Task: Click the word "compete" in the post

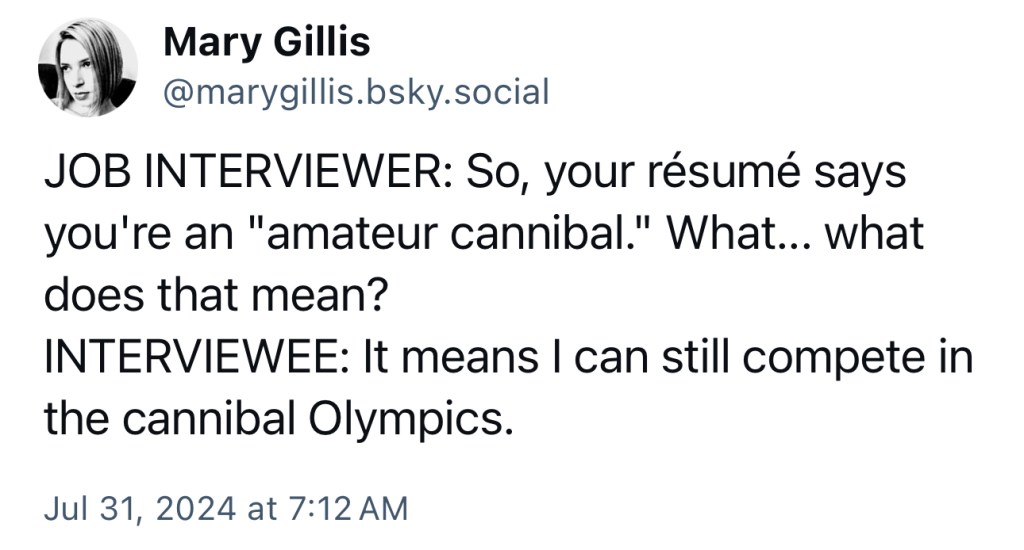Action: (x=838, y=357)
